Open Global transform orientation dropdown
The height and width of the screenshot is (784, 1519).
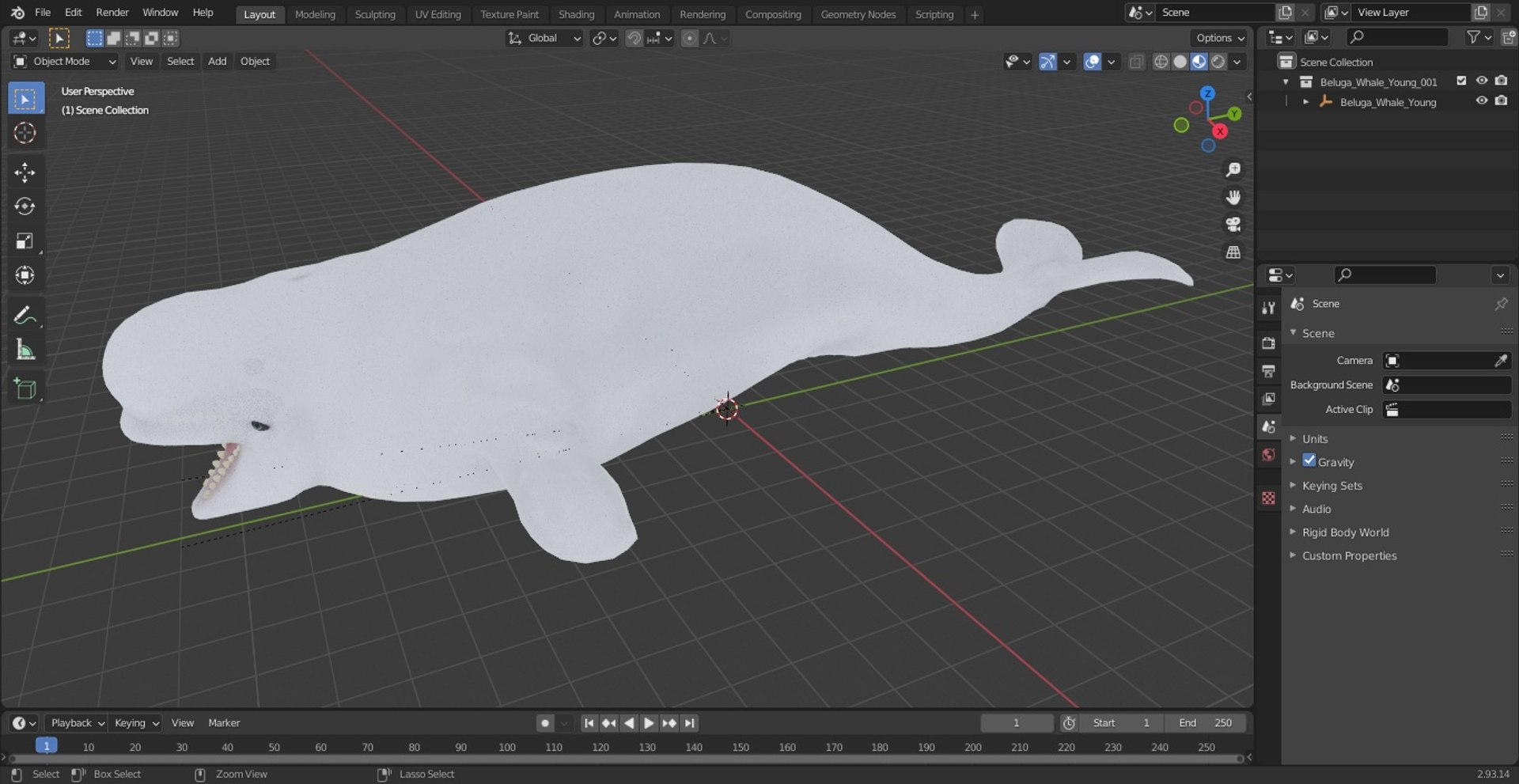pyautogui.click(x=544, y=38)
